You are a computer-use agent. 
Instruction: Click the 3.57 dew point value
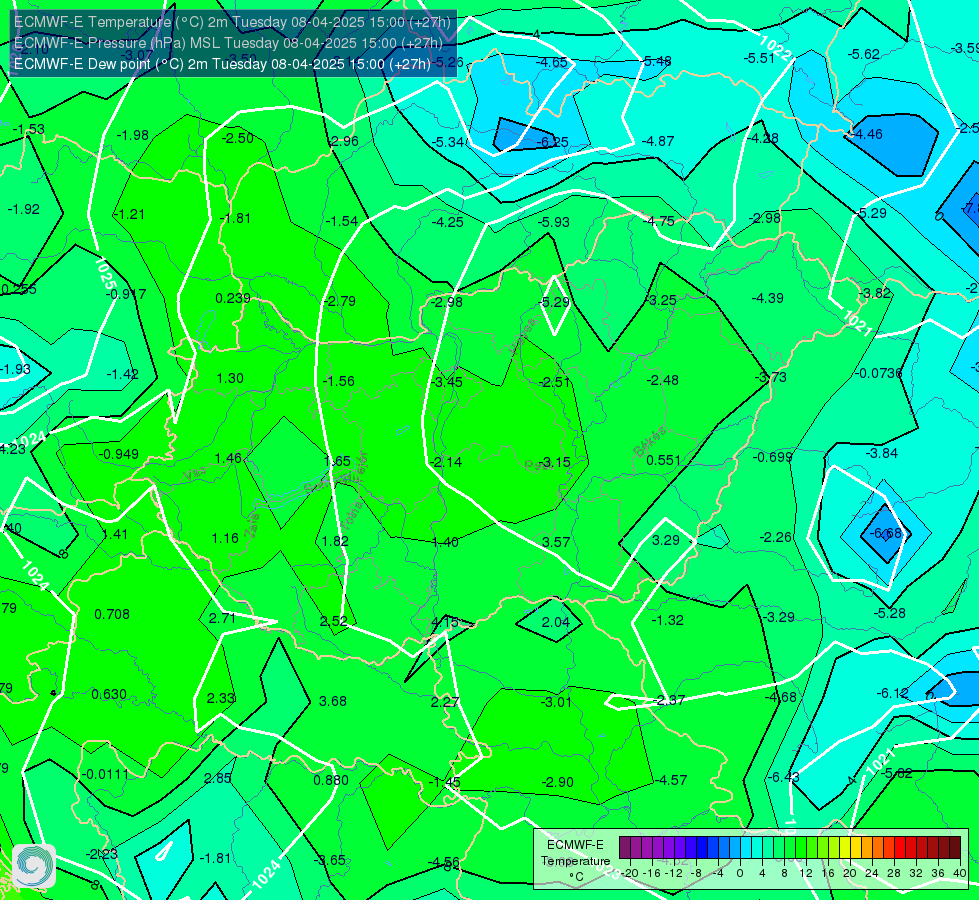click(556, 542)
